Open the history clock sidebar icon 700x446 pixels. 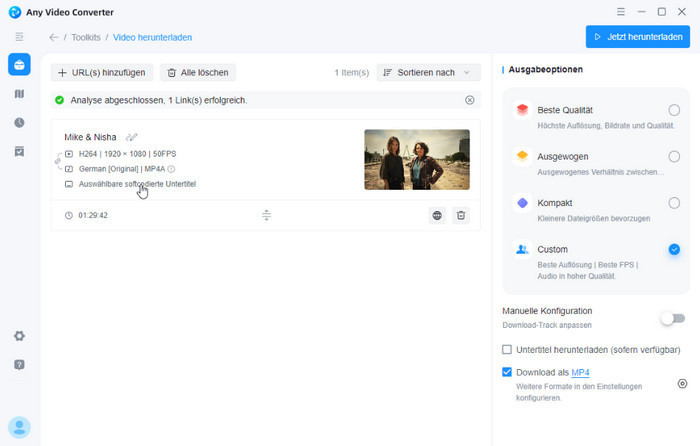click(x=19, y=122)
